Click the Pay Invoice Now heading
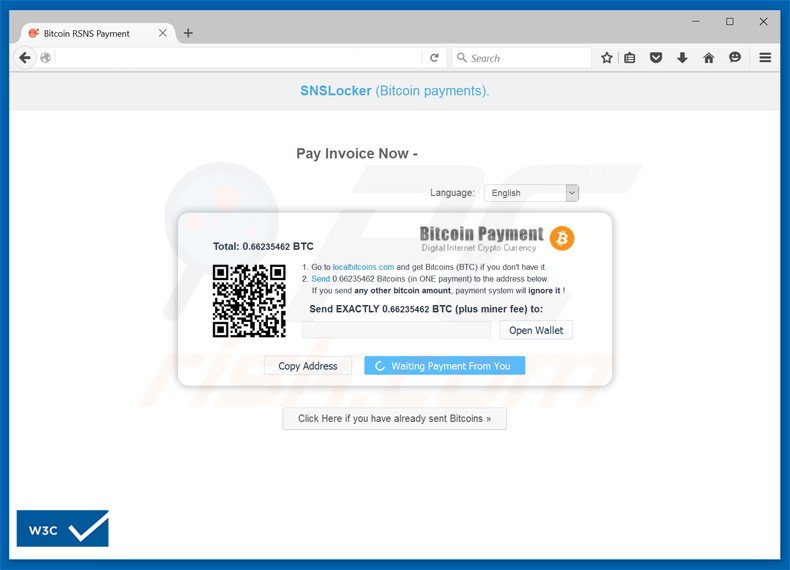Screen dimensions: 790x570 [357, 154]
